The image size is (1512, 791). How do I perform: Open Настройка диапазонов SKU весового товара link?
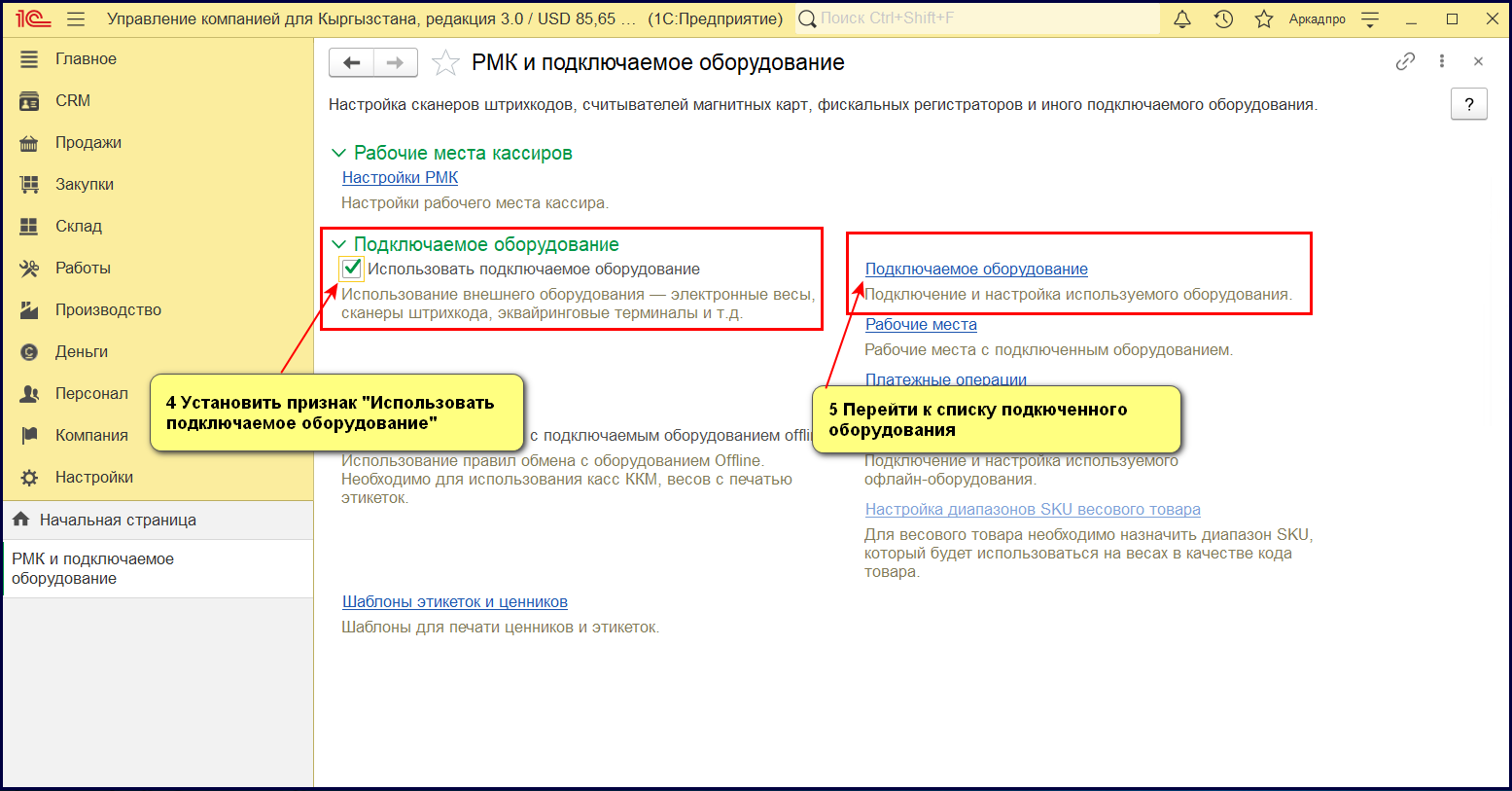click(1033, 510)
